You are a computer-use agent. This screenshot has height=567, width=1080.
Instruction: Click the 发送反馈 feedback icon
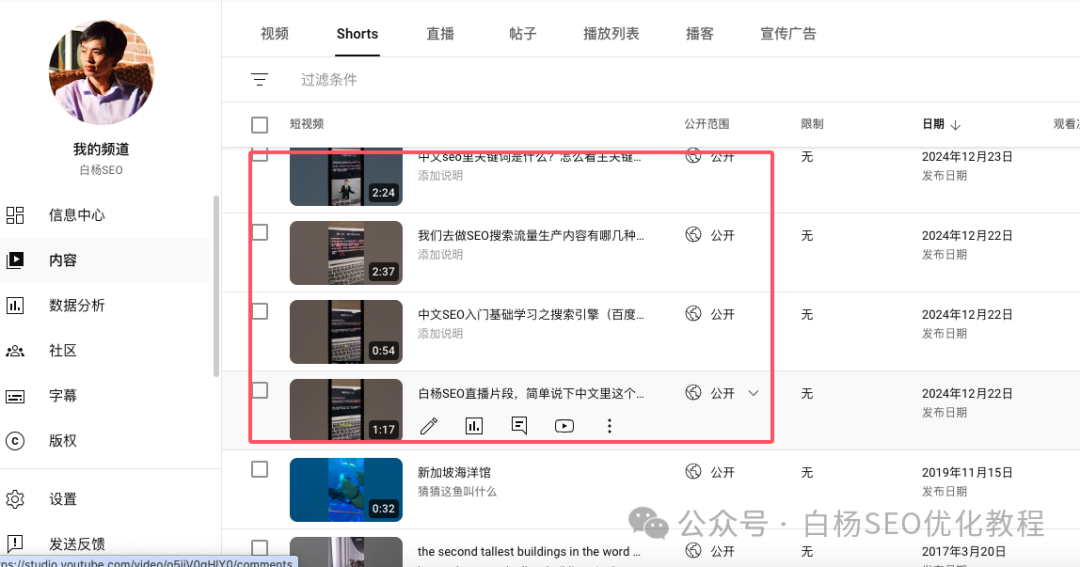point(15,544)
